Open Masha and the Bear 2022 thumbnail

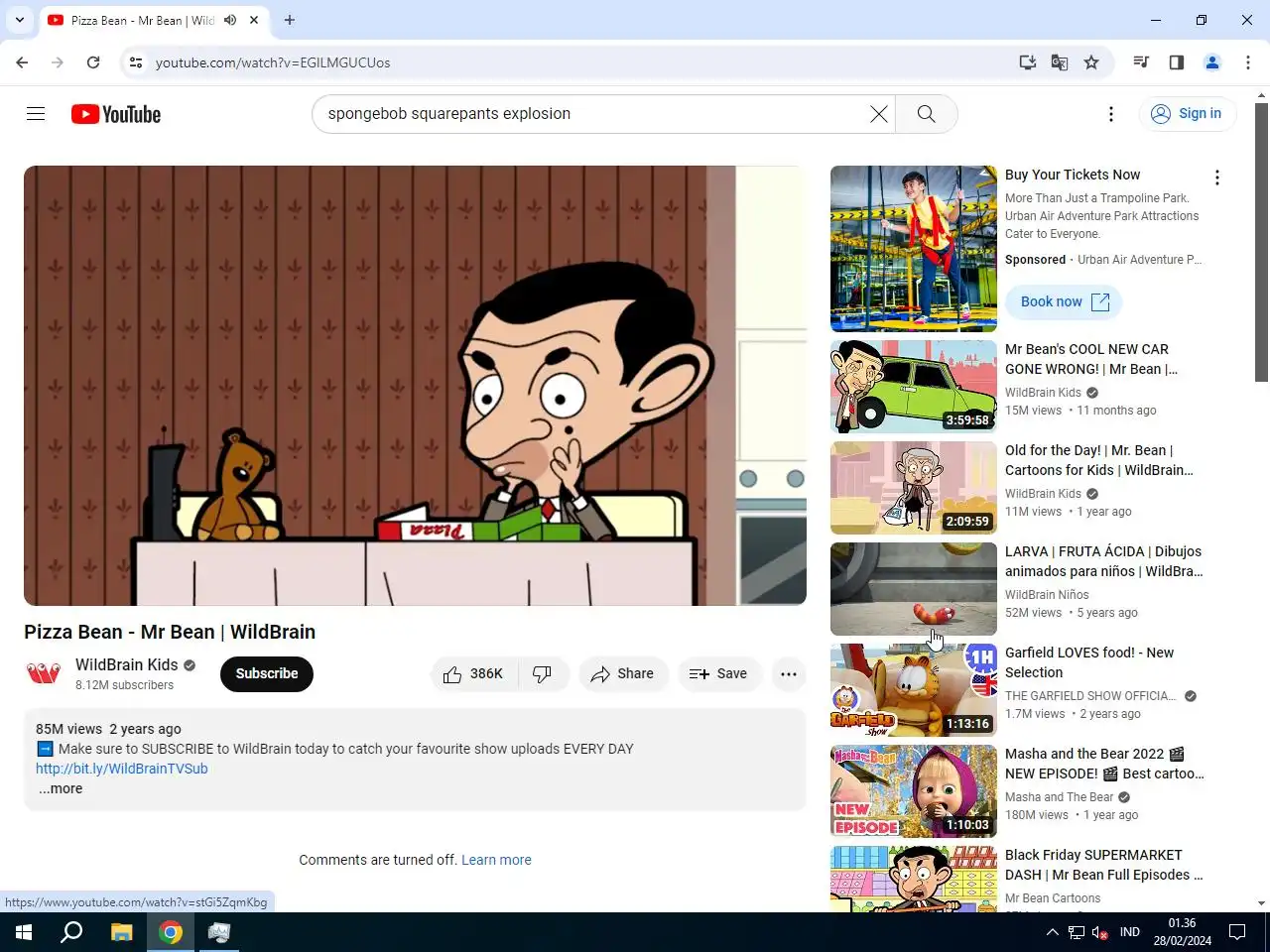[914, 791]
